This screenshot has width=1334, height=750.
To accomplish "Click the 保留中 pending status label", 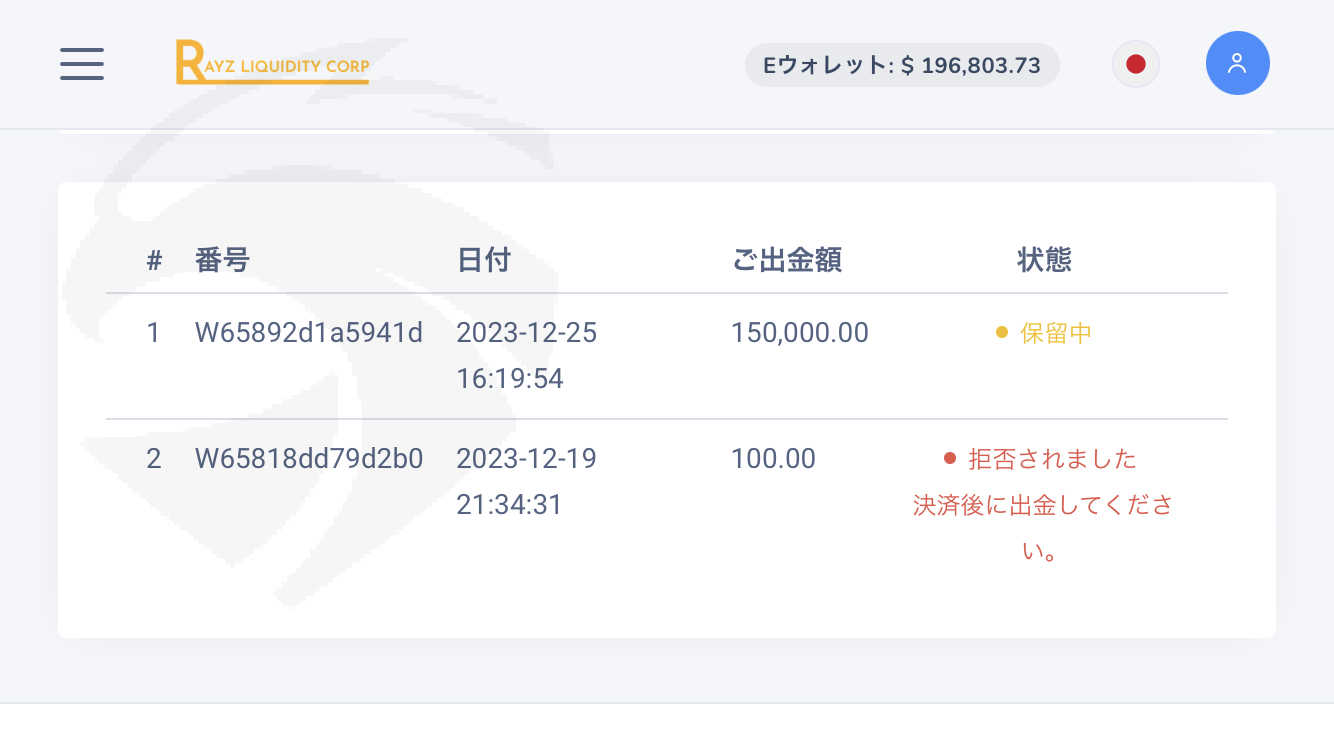I will pos(1055,333).
